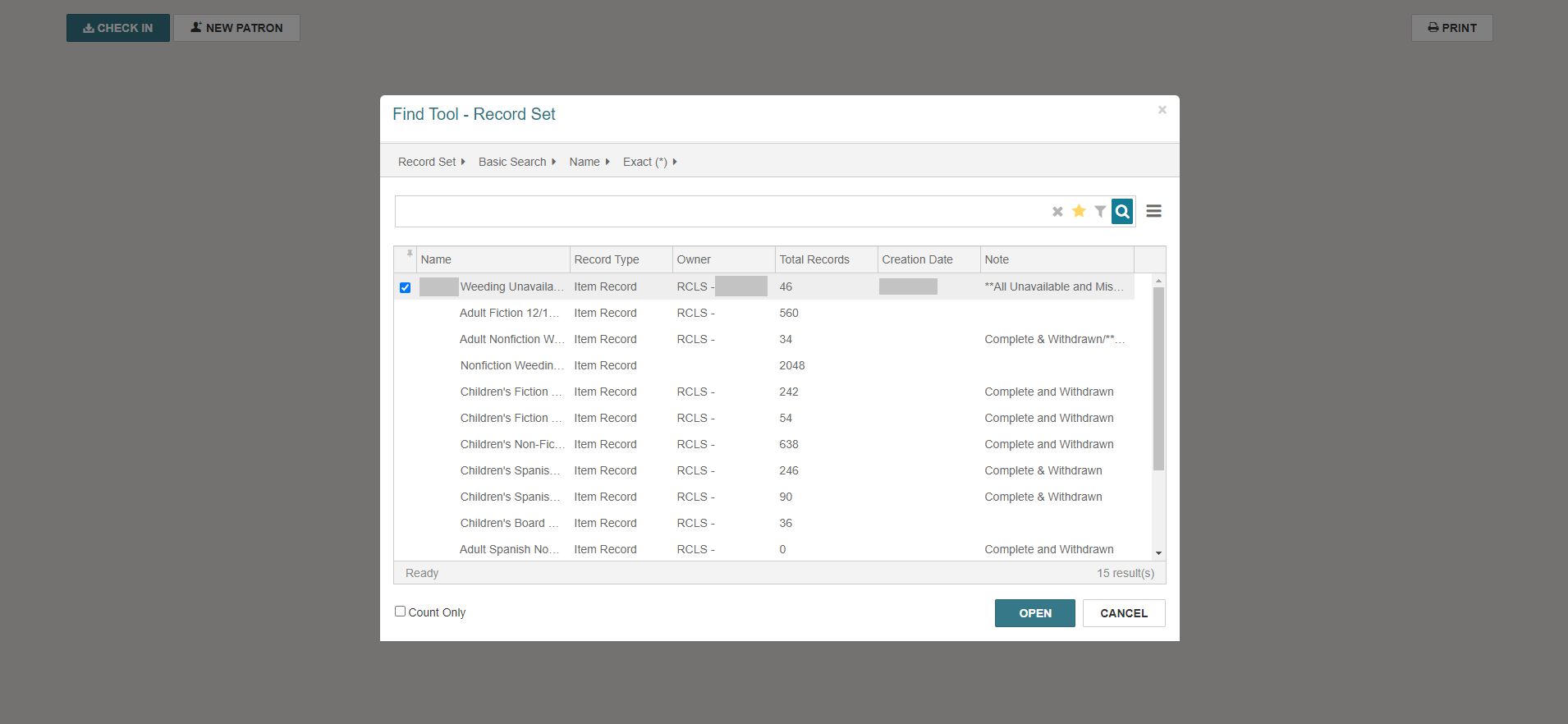Click the 'Complete & Withdrawn/**…' note
This screenshot has height=724, width=1568.
(1055, 339)
